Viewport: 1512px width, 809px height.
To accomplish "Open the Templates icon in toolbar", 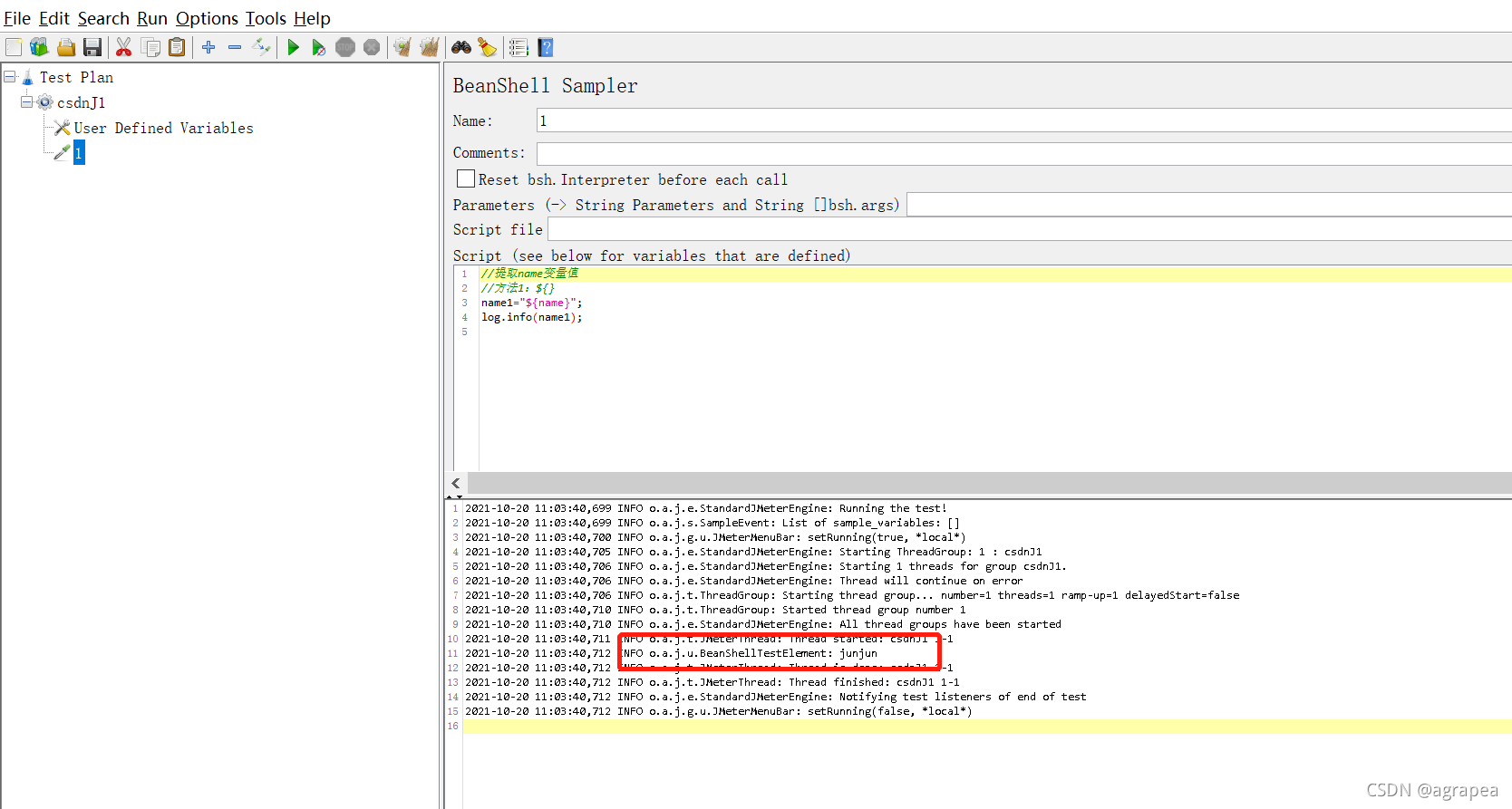I will [39, 47].
